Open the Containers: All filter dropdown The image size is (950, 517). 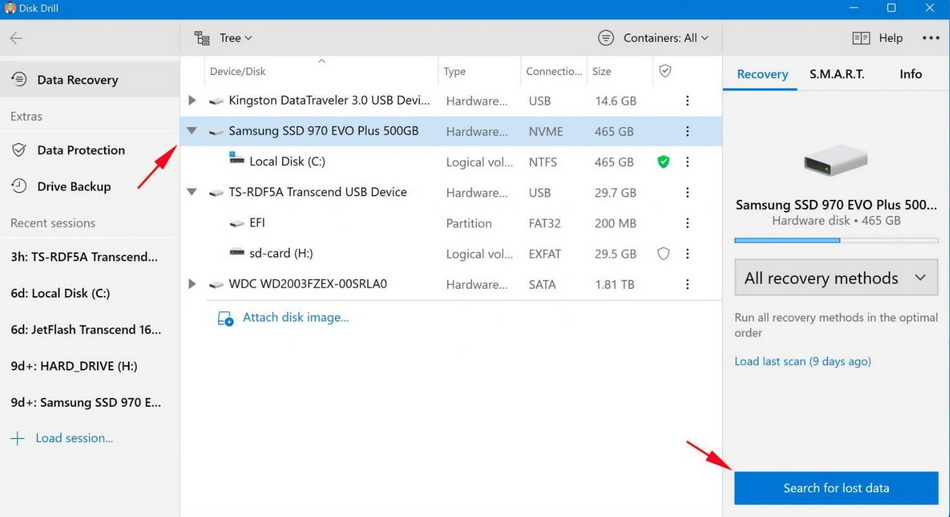(x=654, y=38)
